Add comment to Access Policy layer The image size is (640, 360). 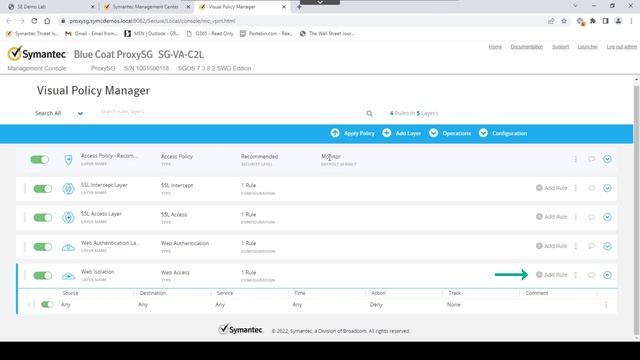click(591, 159)
